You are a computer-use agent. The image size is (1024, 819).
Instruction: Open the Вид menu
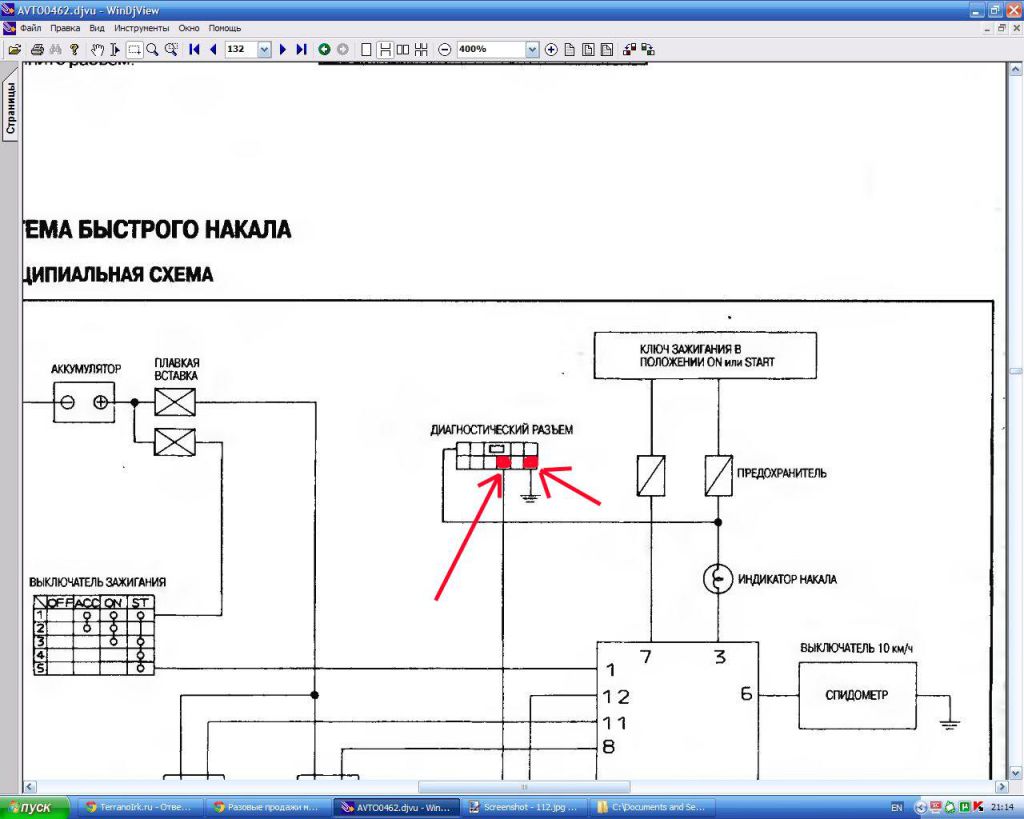click(97, 28)
